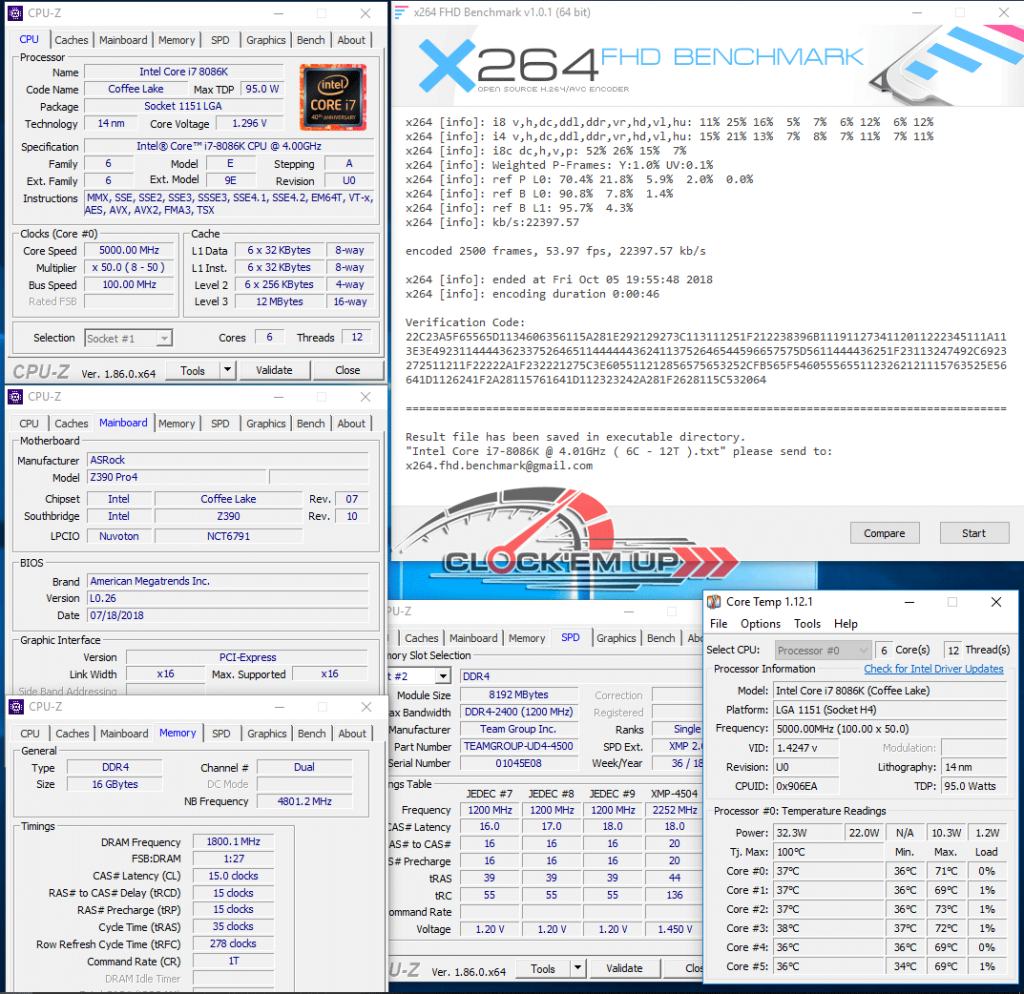Open the Caches tab in the top CPU-Z window

[x=71, y=40]
